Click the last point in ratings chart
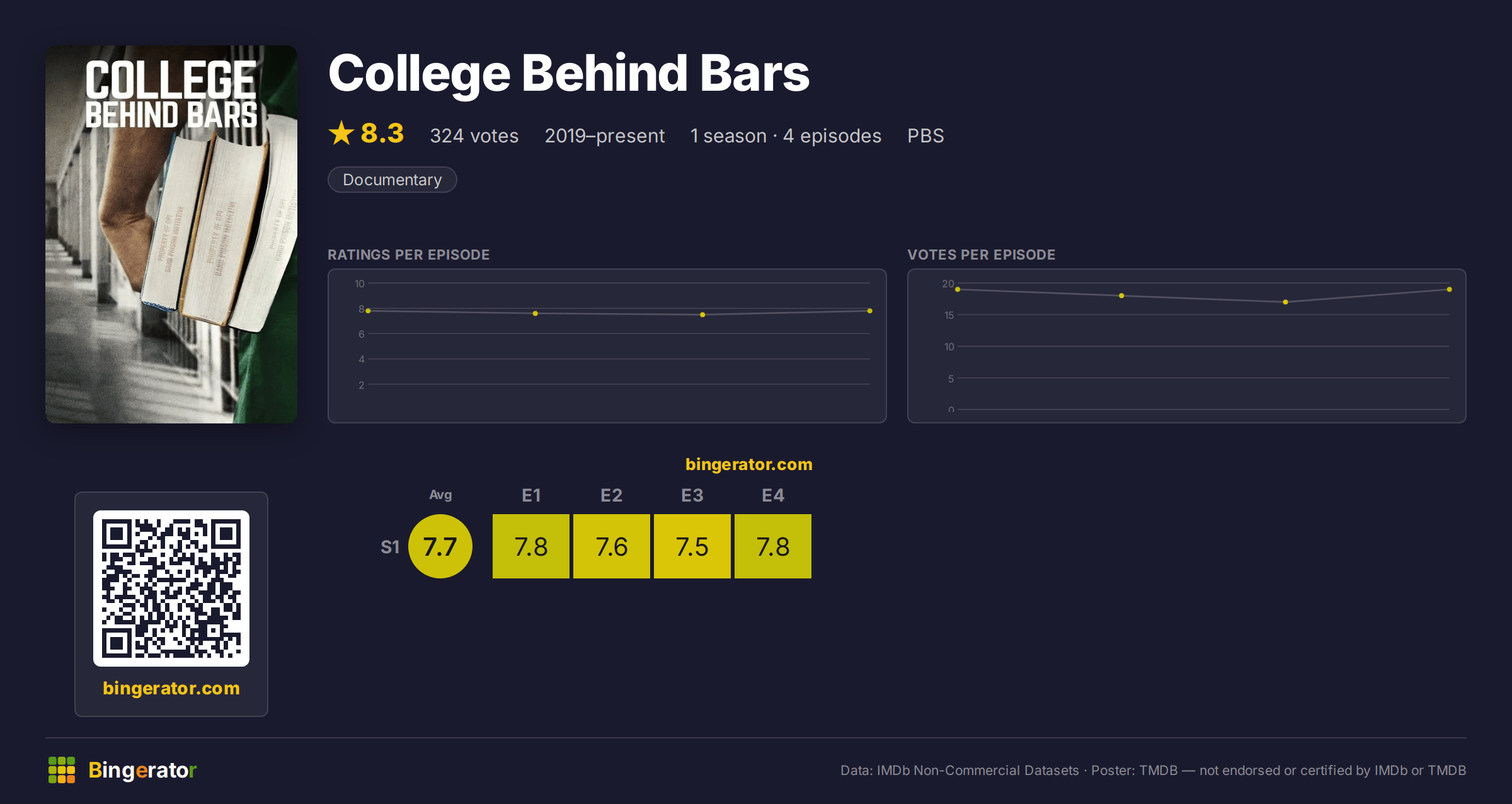 (870, 311)
